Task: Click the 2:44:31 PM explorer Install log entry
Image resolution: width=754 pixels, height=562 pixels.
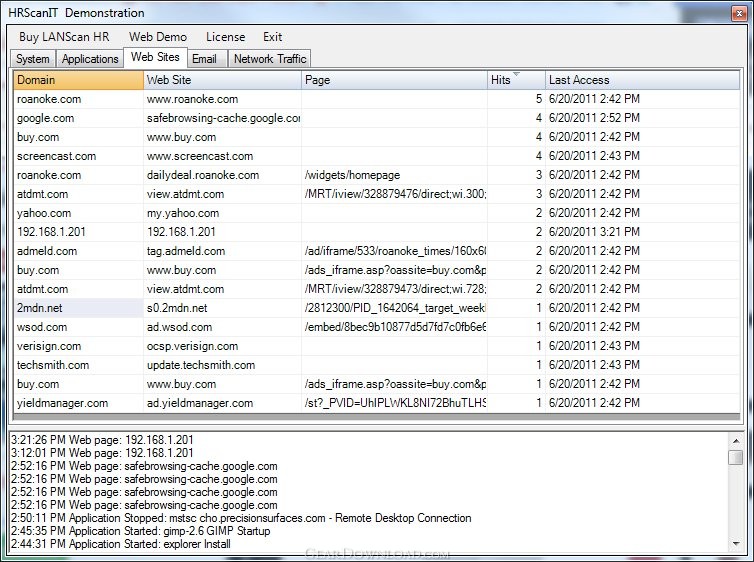Action: [121, 544]
